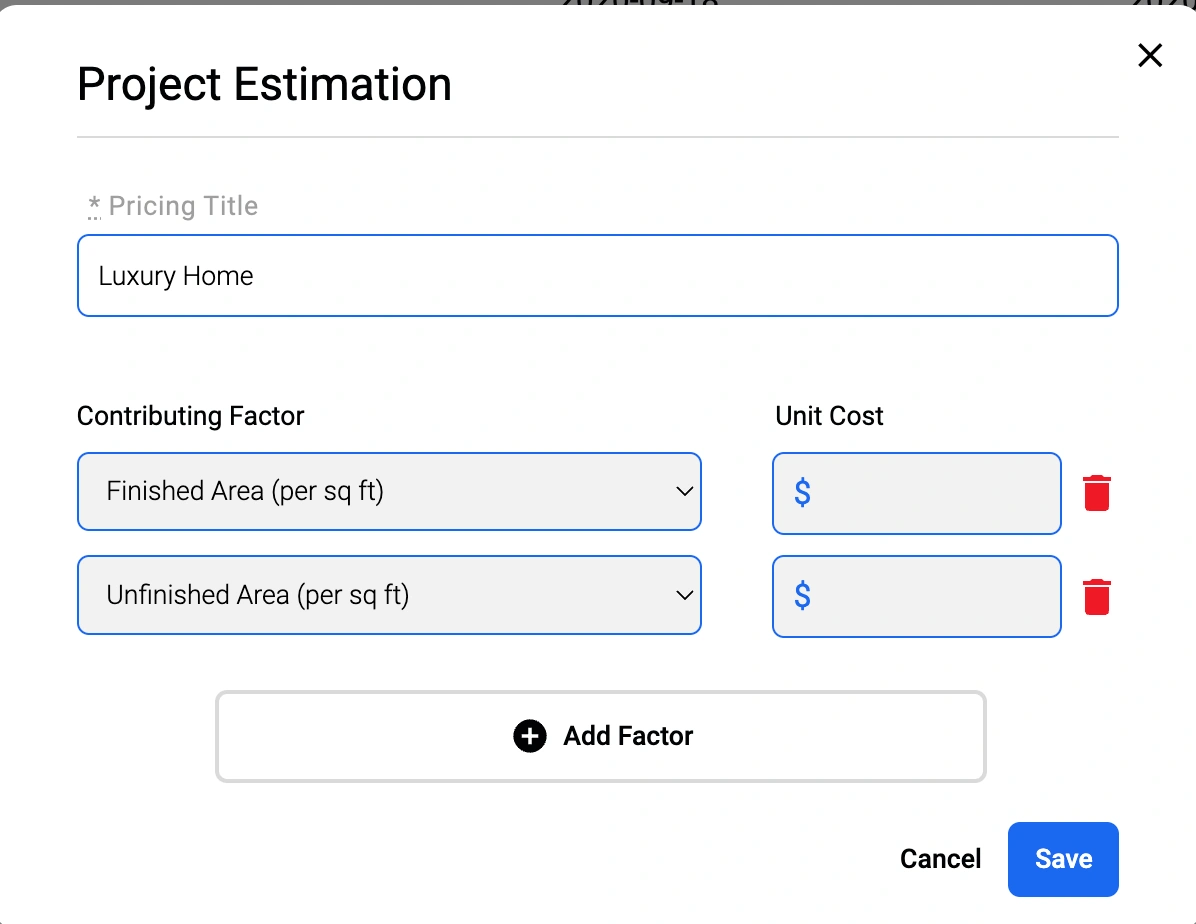Click the plus icon in Add Factor
The image size is (1196, 924).
click(530, 736)
